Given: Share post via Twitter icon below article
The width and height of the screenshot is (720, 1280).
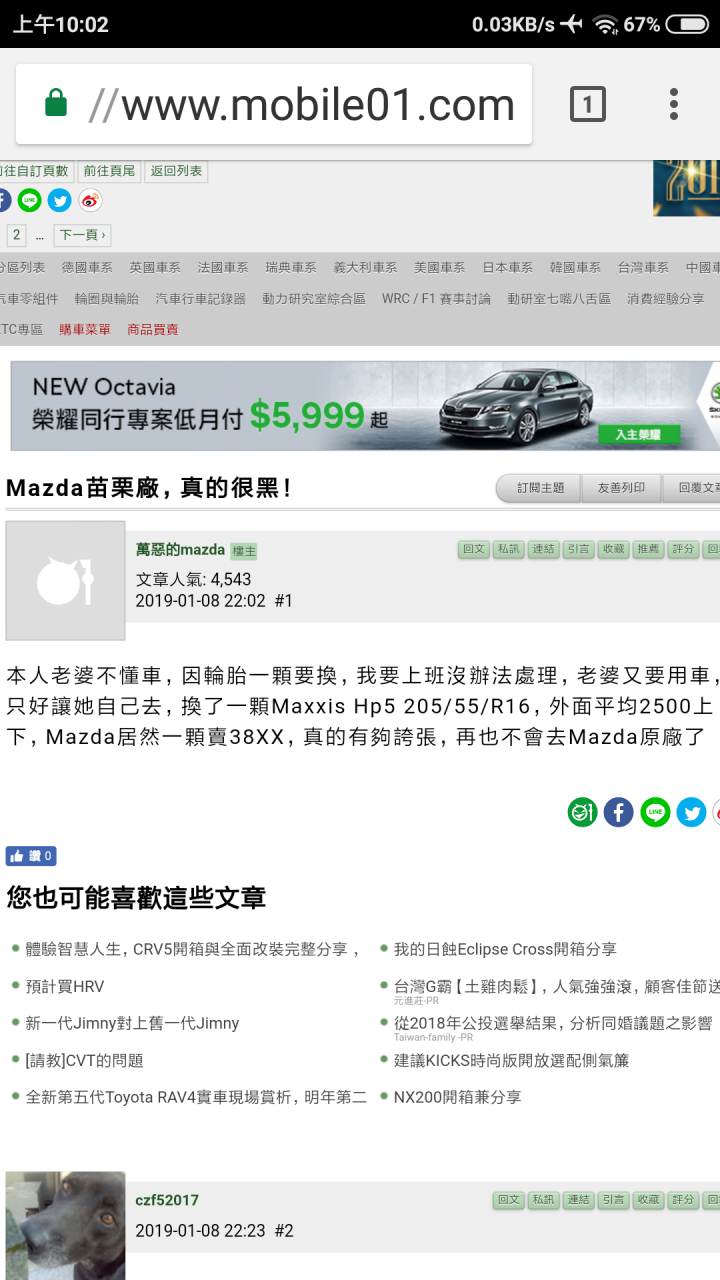Looking at the screenshot, I should pyautogui.click(x=691, y=812).
